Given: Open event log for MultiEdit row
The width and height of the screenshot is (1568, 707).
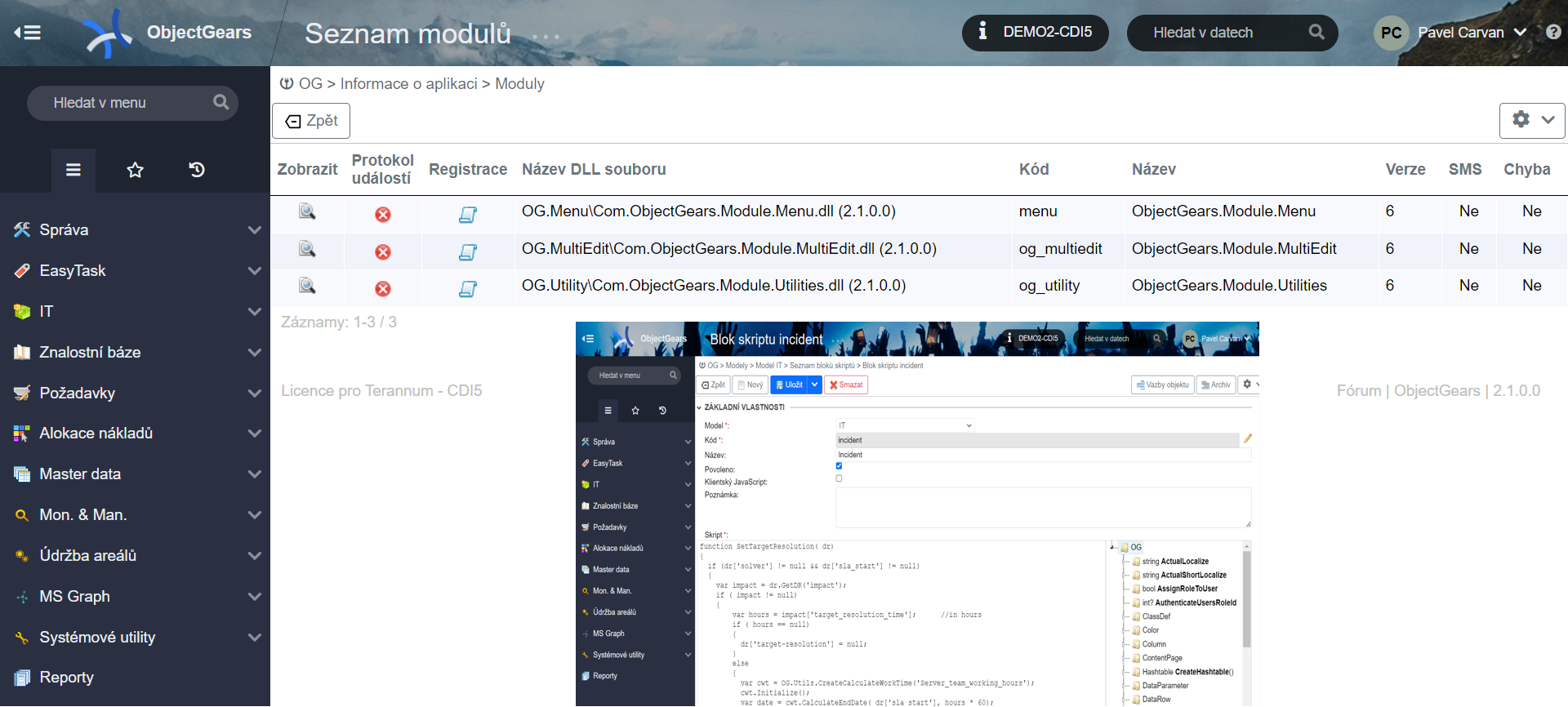Looking at the screenshot, I should (382, 252).
